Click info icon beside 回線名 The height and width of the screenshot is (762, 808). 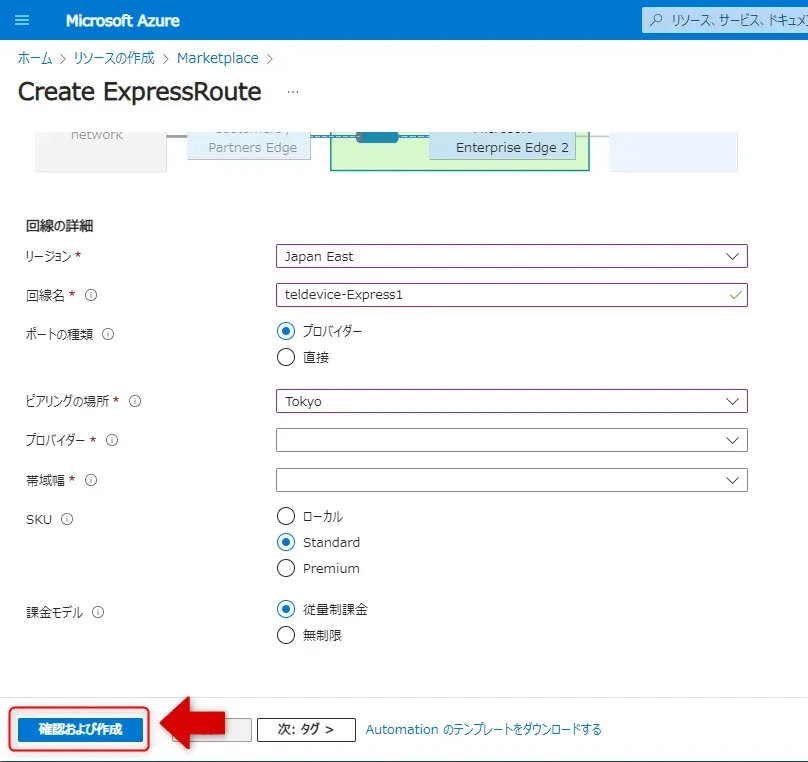tap(91, 295)
